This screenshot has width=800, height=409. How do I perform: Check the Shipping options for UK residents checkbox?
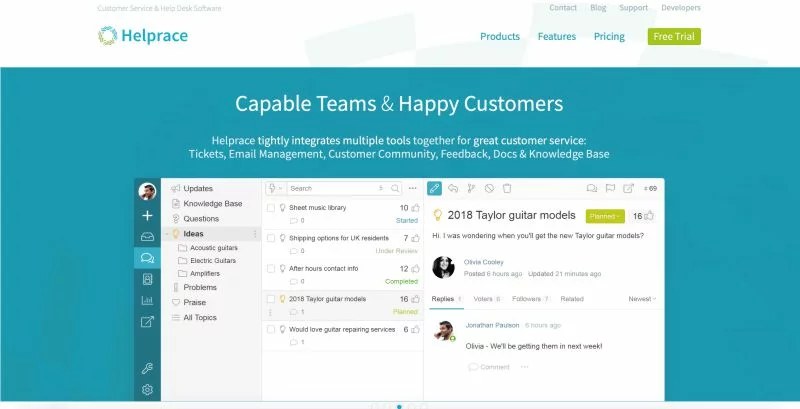271,238
